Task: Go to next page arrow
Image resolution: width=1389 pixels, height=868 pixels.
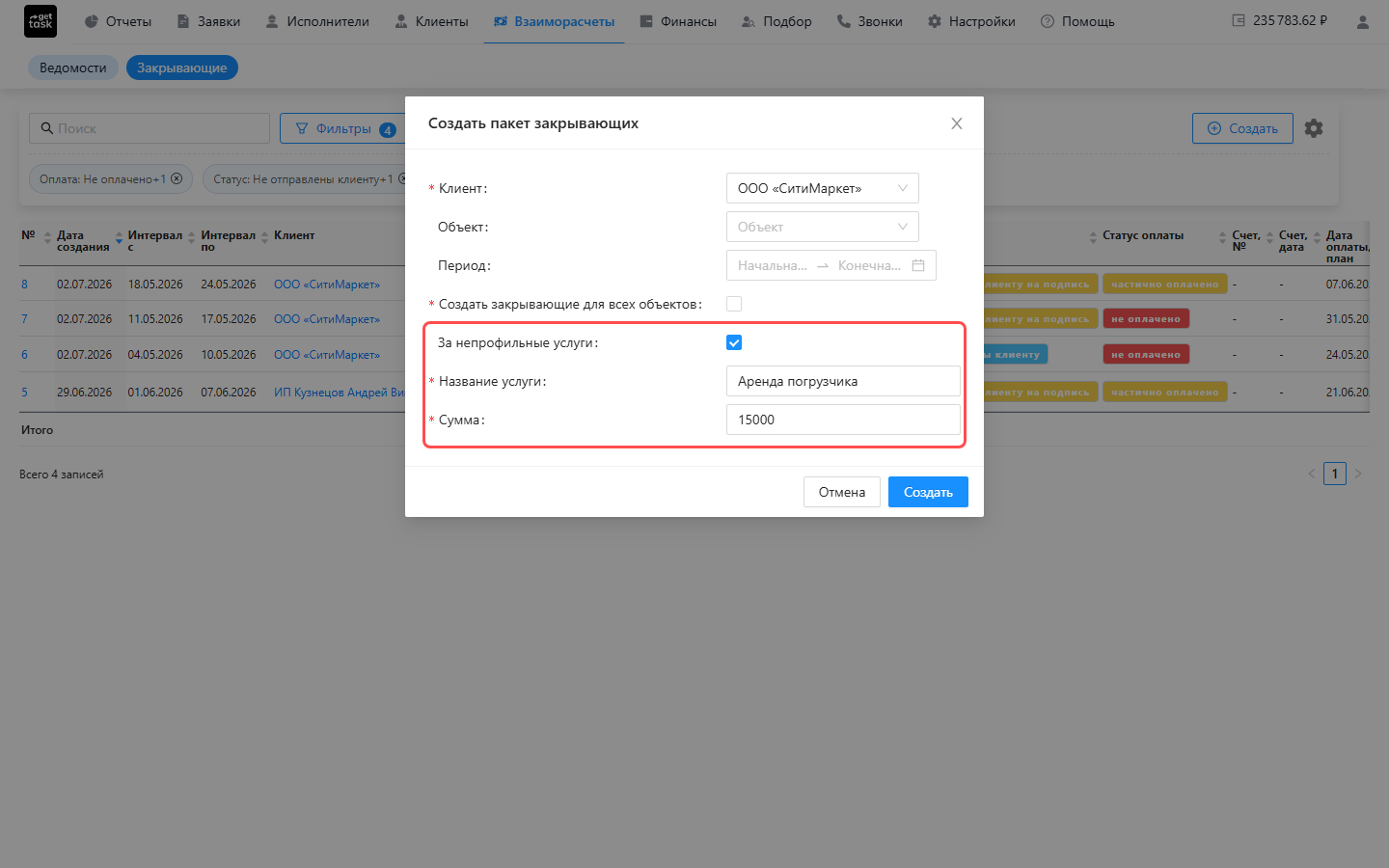Action: [x=1358, y=474]
